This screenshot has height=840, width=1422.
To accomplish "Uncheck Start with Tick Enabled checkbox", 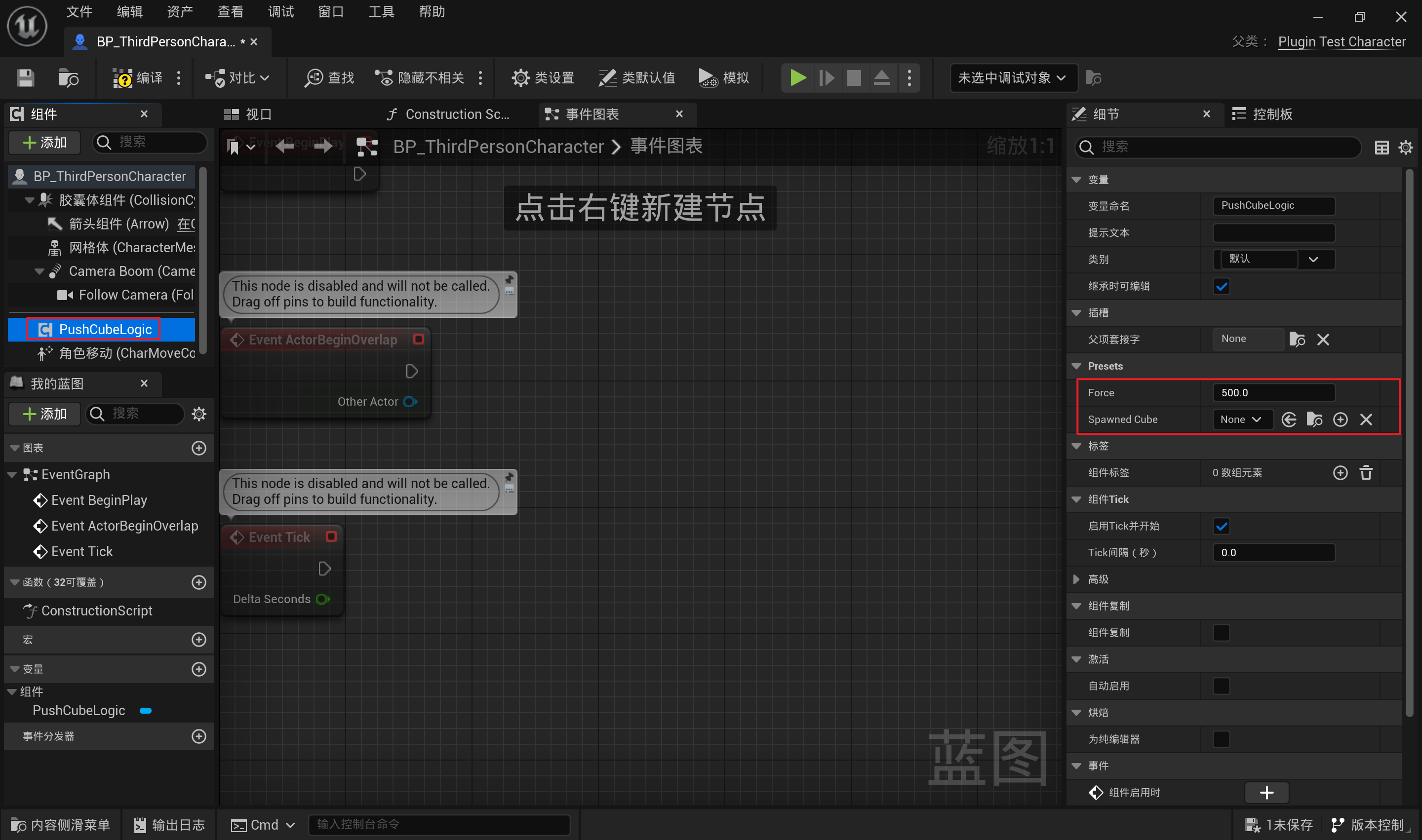I will click(1221, 527).
